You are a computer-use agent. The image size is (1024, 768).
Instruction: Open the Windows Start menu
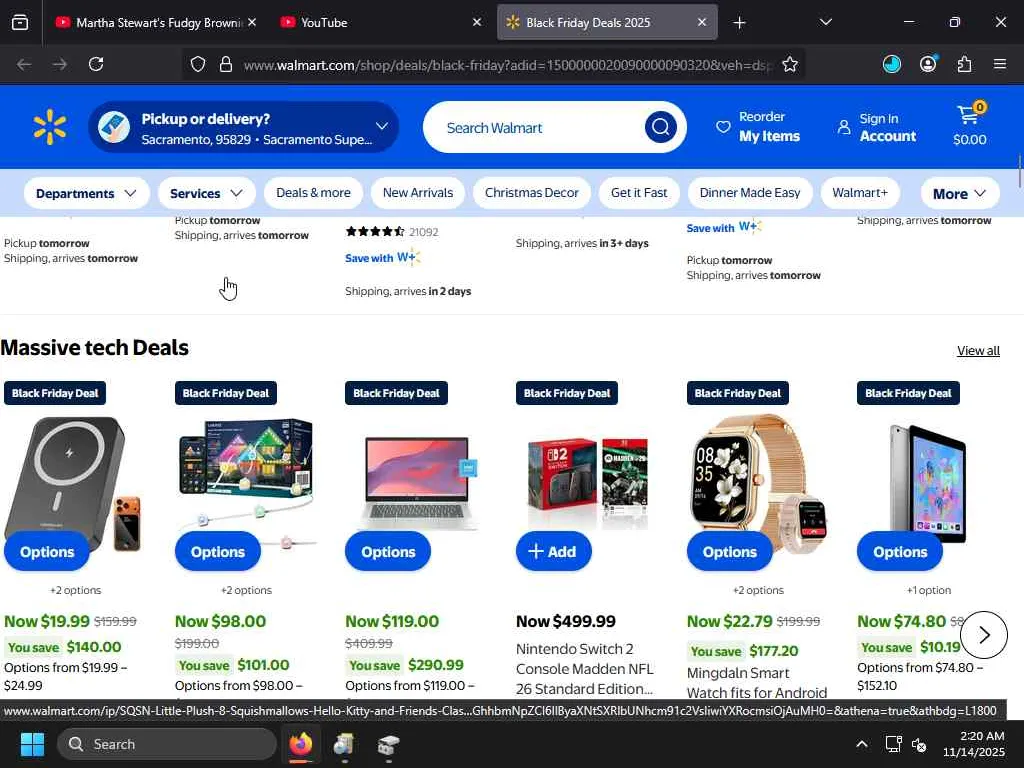tap(32, 744)
